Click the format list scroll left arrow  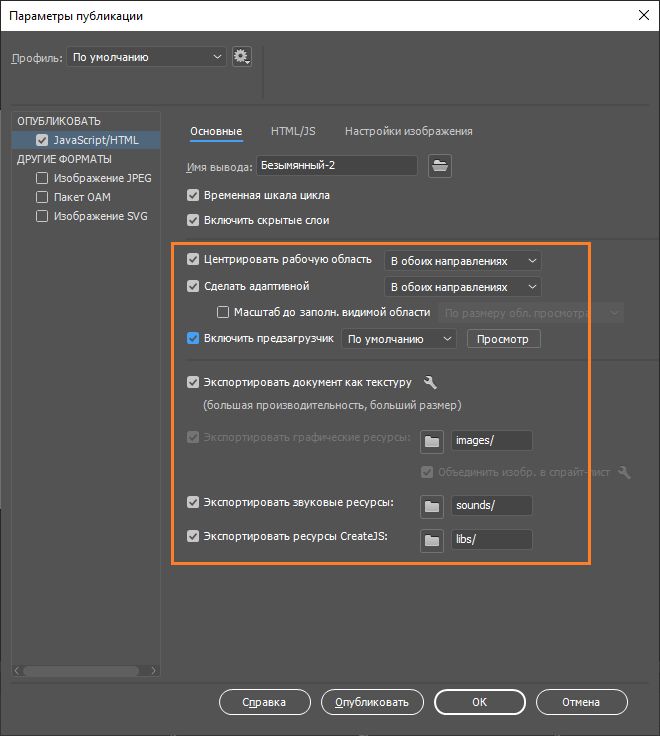[17, 671]
